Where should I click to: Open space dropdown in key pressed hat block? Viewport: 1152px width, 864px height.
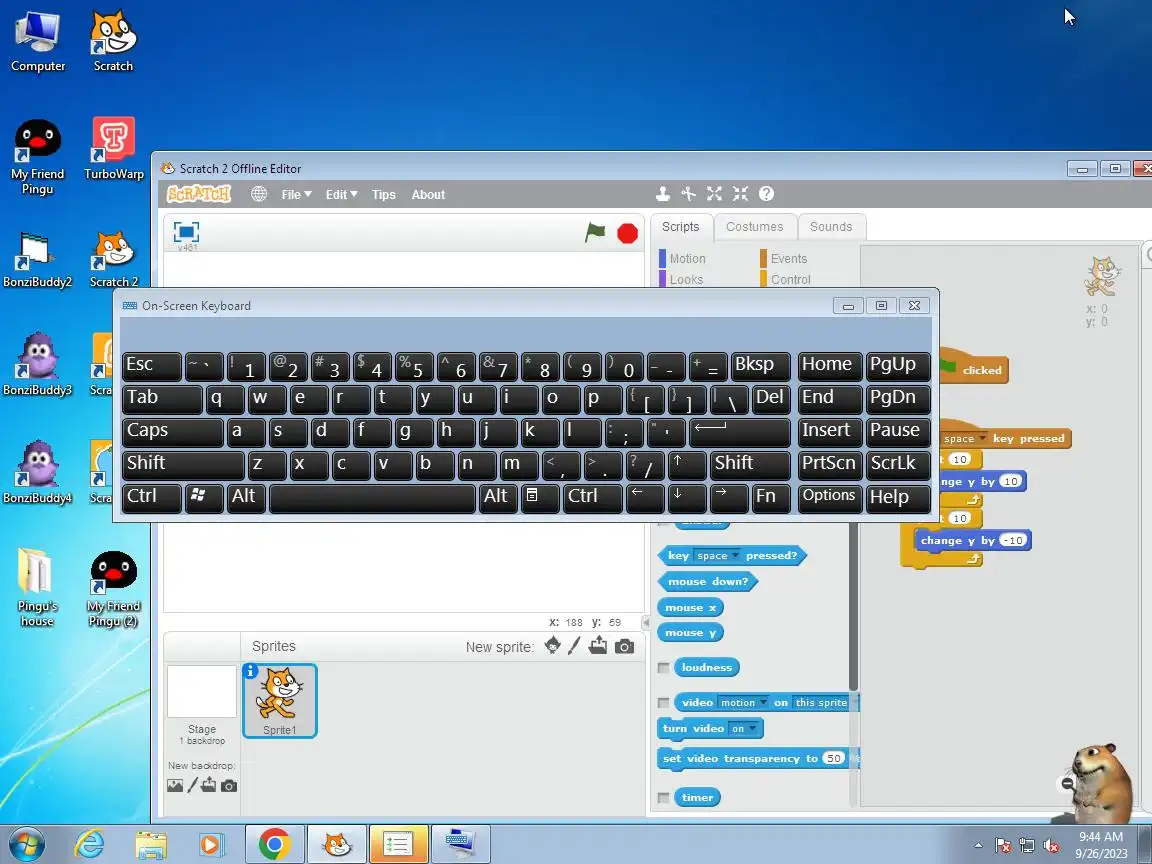coord(965,439)
